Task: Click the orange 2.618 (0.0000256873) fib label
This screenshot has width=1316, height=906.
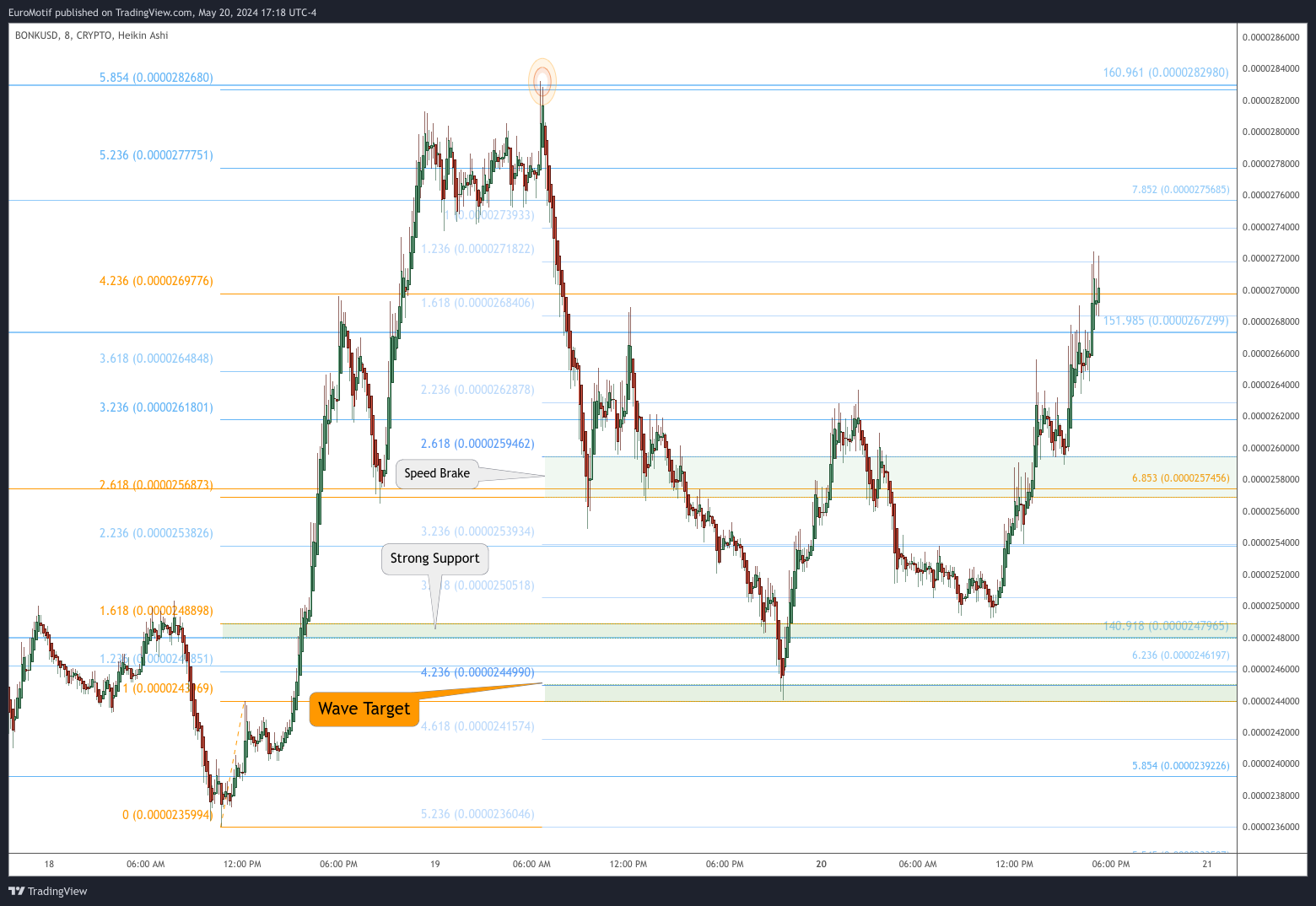Action: tap(156, 485)
